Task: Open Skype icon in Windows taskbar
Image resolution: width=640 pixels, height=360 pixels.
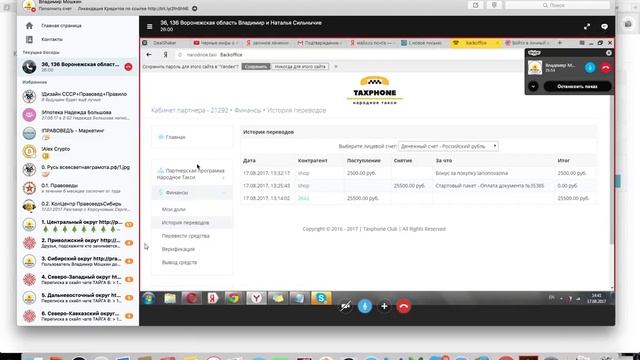Action: (321, 298)
